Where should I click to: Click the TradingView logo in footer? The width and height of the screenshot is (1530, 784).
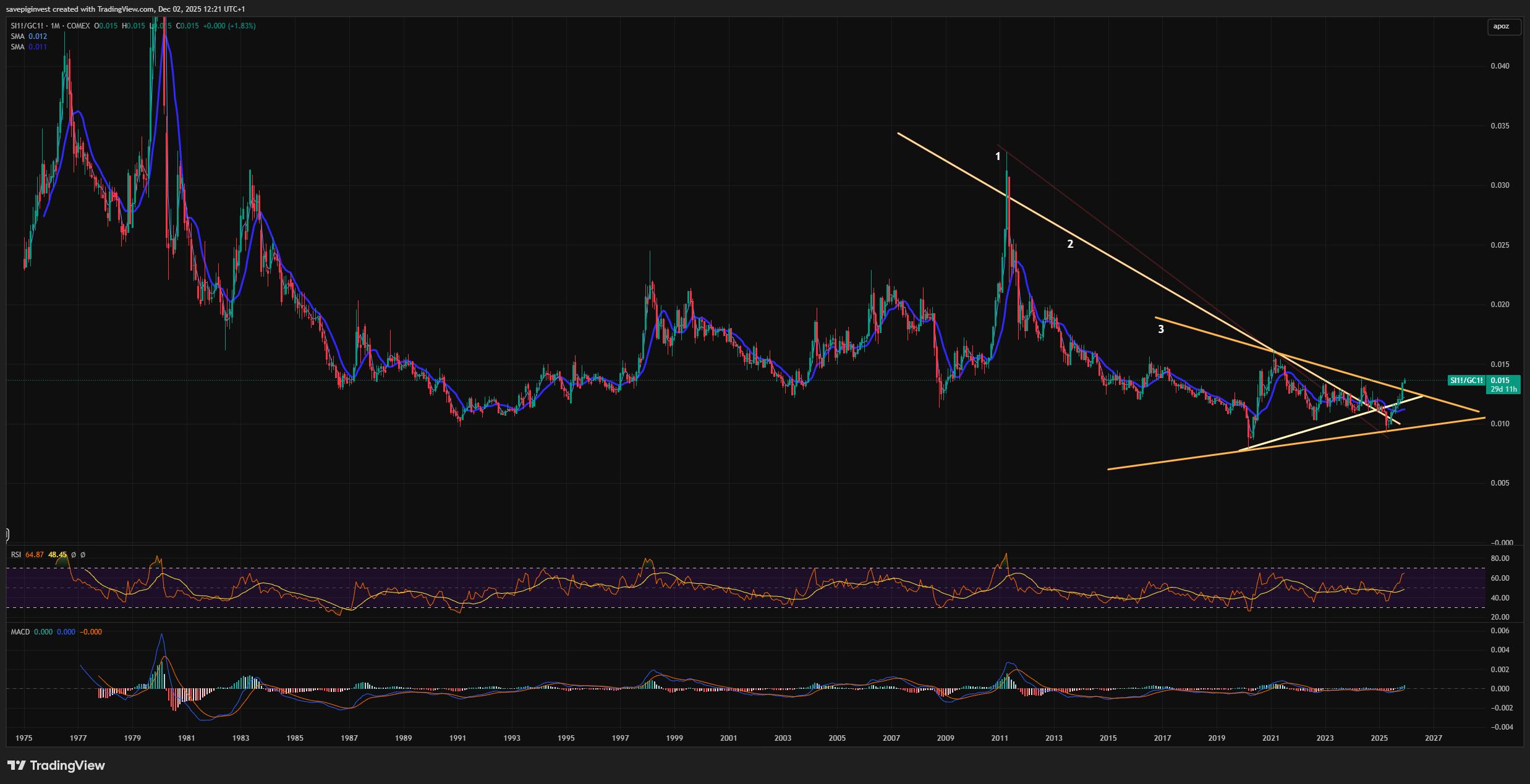56,765
